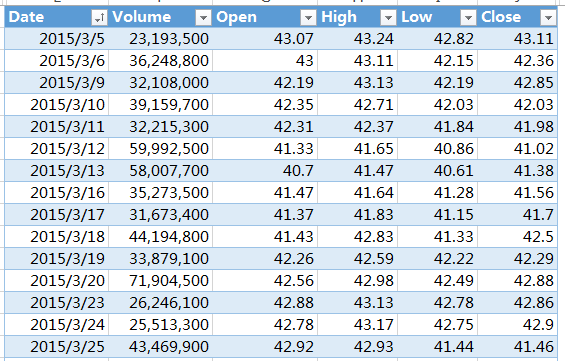Open the Date column filter dropdown
This screenshot has height=361, width=565.
99,18
